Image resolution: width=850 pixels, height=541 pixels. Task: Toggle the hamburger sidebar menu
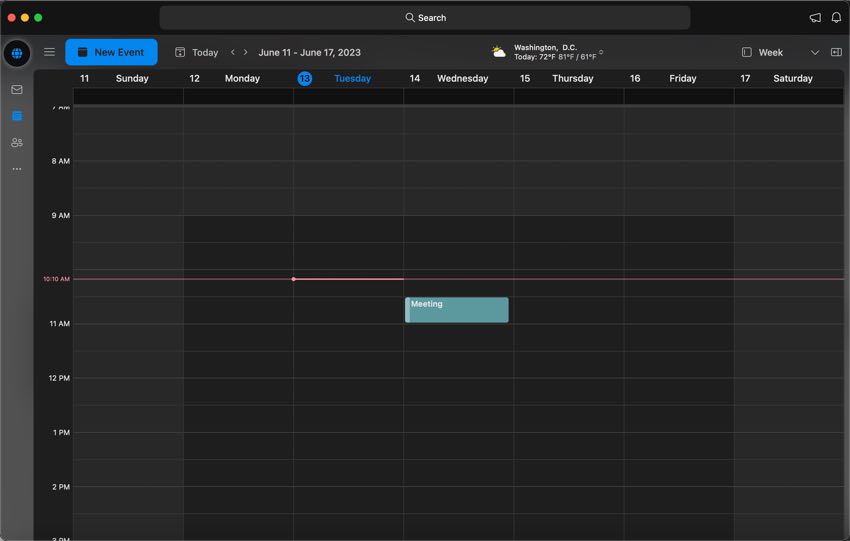[x=49, y=52]
